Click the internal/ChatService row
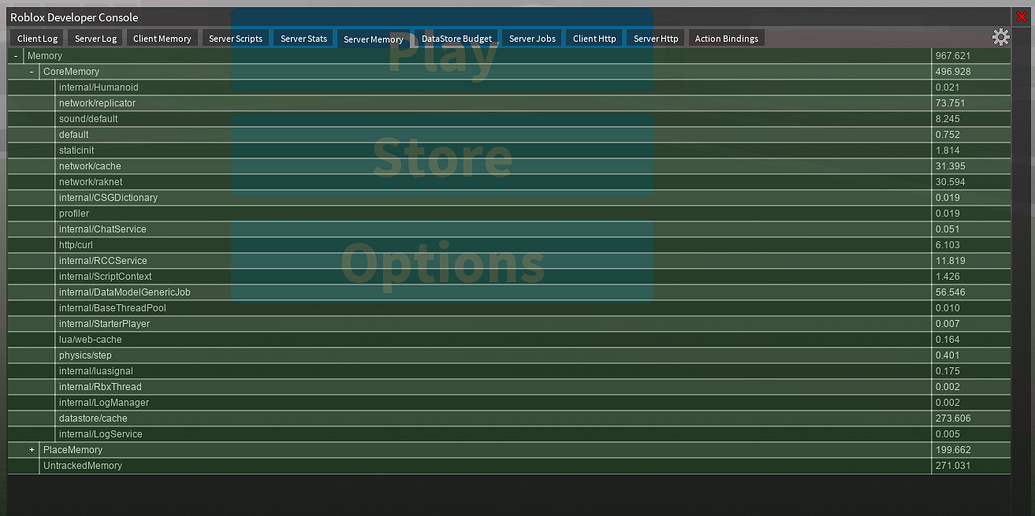 509,229
